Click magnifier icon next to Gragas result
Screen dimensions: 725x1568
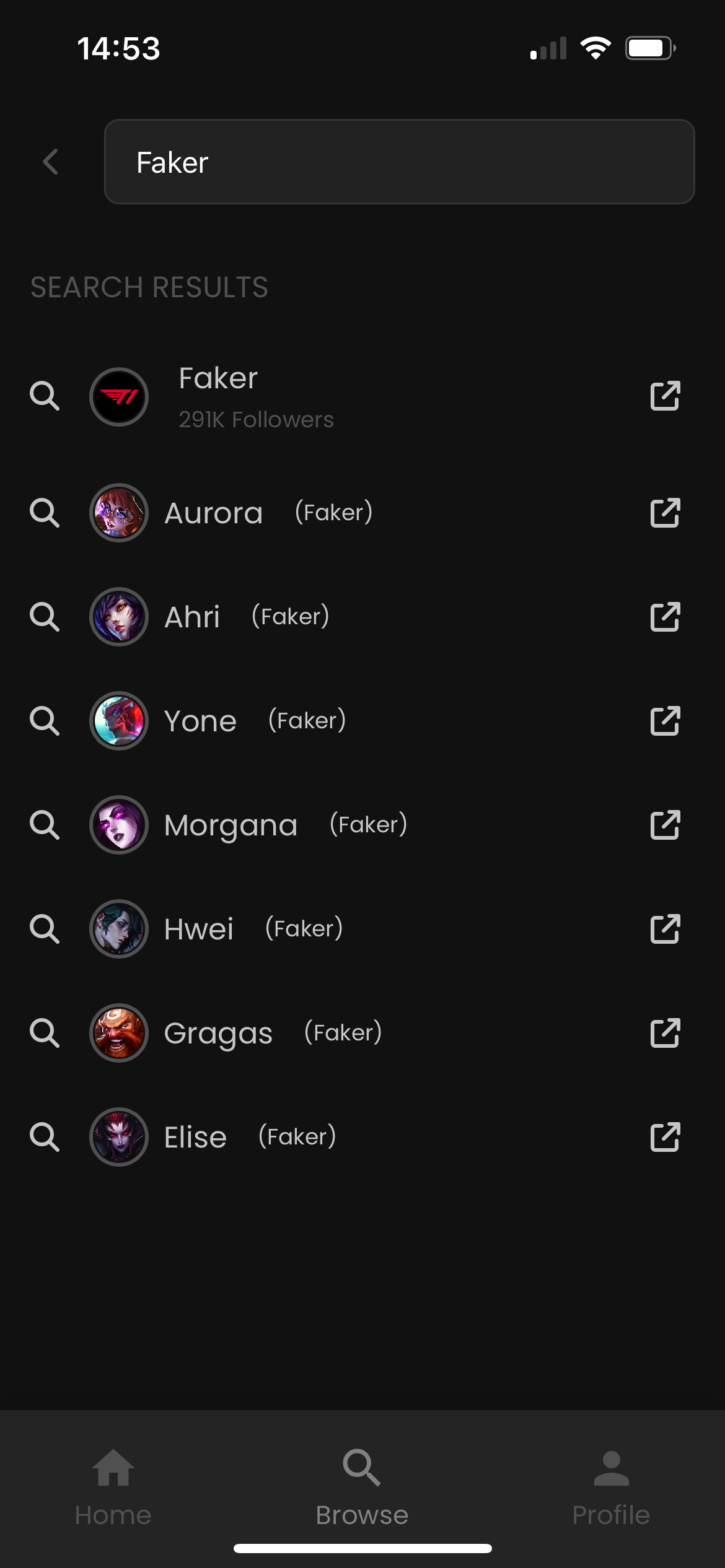[45, 1034]
